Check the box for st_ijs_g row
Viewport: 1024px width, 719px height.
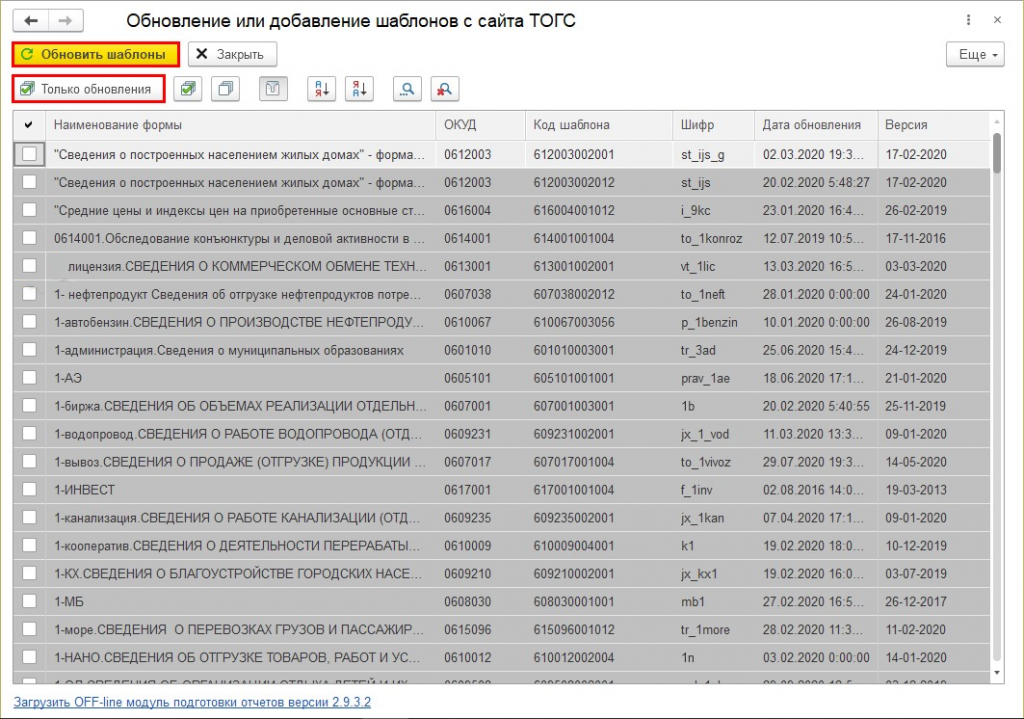coord(29,154)
